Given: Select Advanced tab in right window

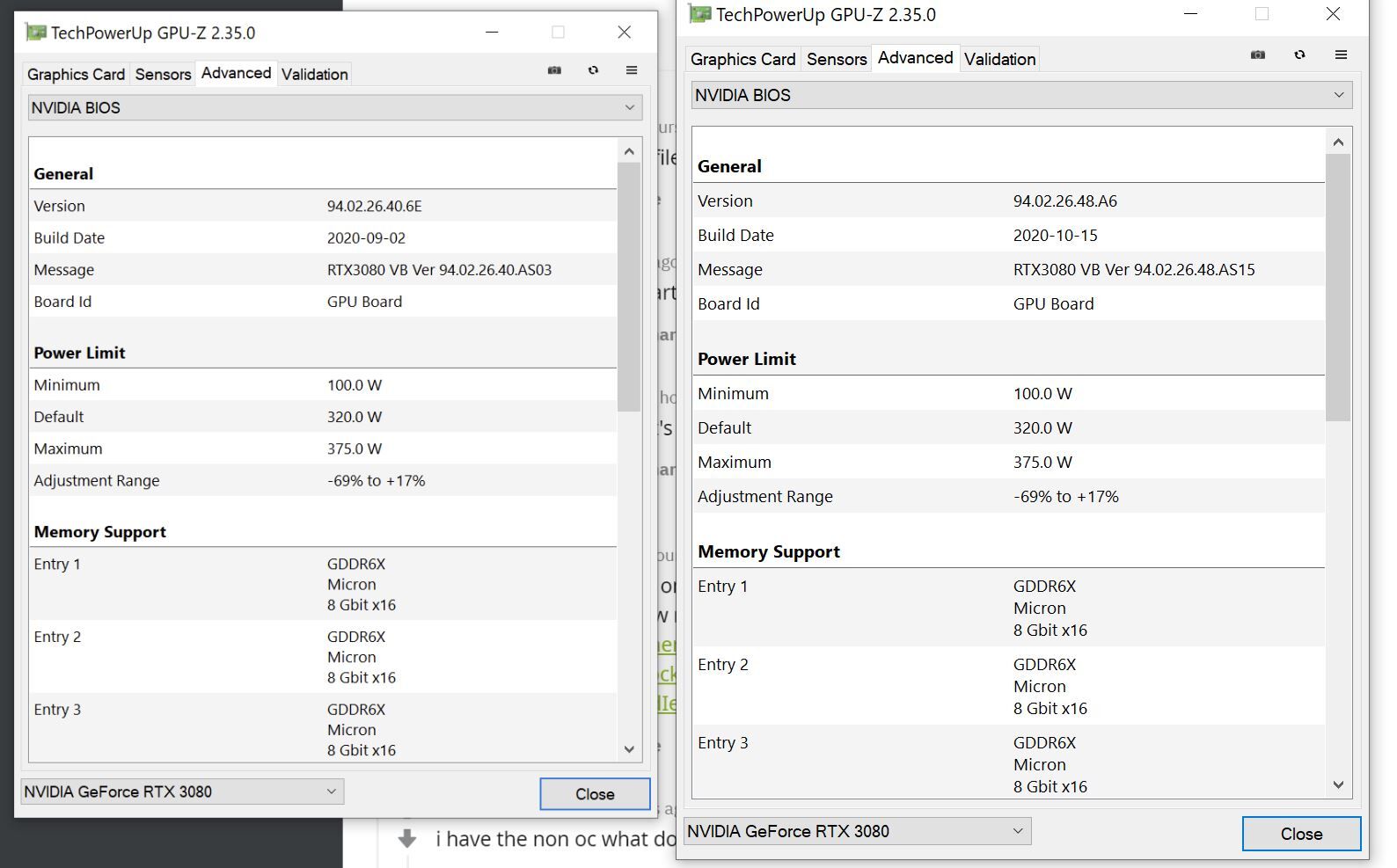Looking at the screenshot, I should click(x=915, y=57).
